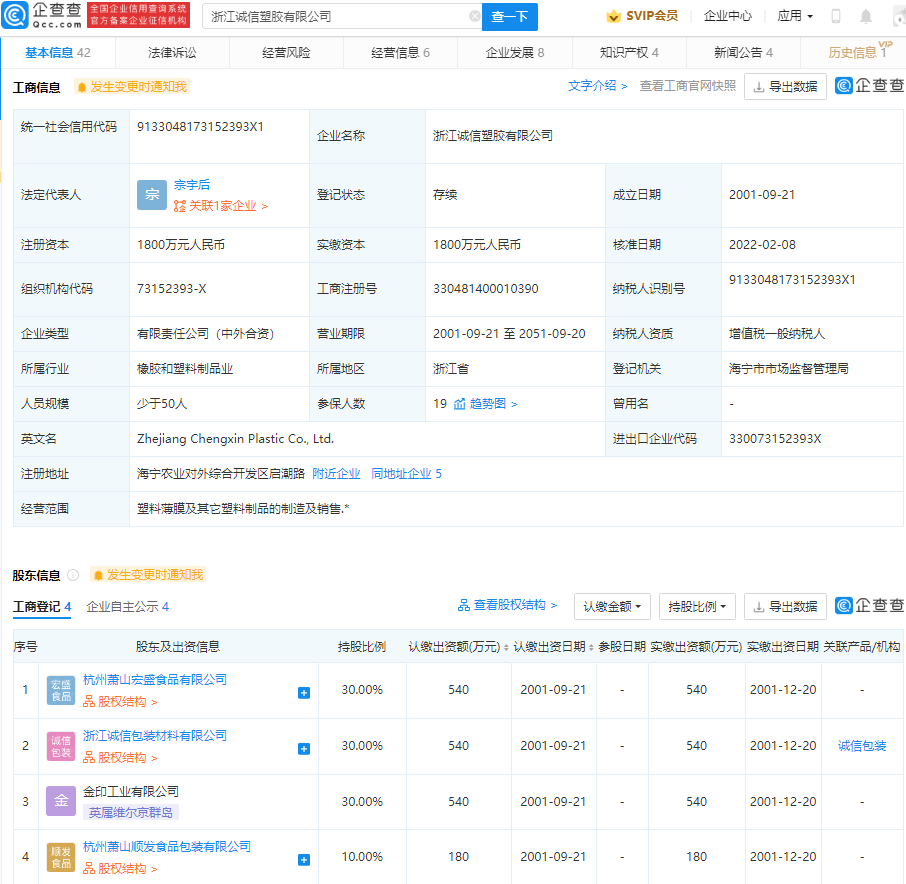This screenshot has width=906, height=884.
Task: Sort by 认缴出资日期 column arrows
Action: point(591,648)
